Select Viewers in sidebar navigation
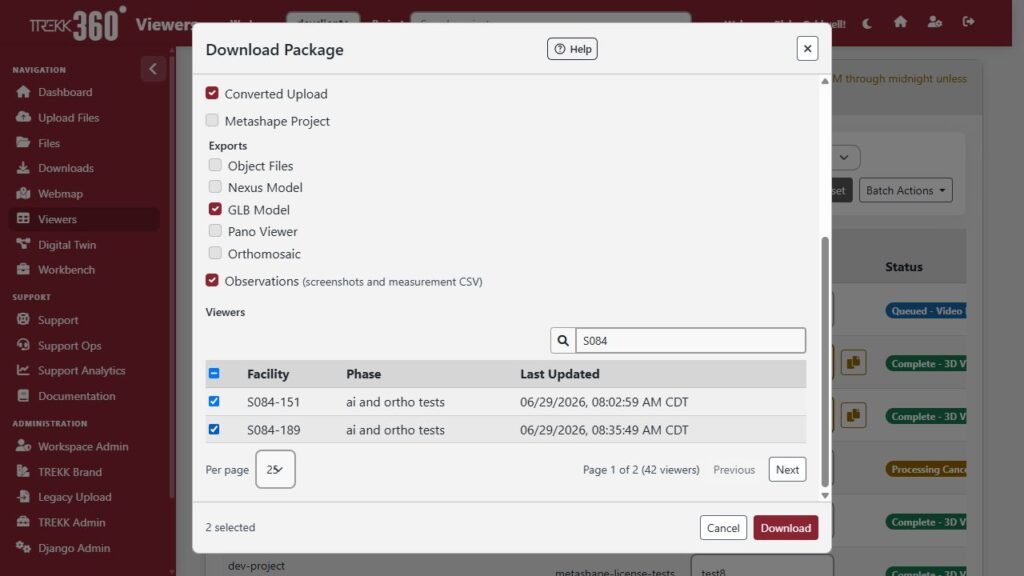 click(84, 219)
